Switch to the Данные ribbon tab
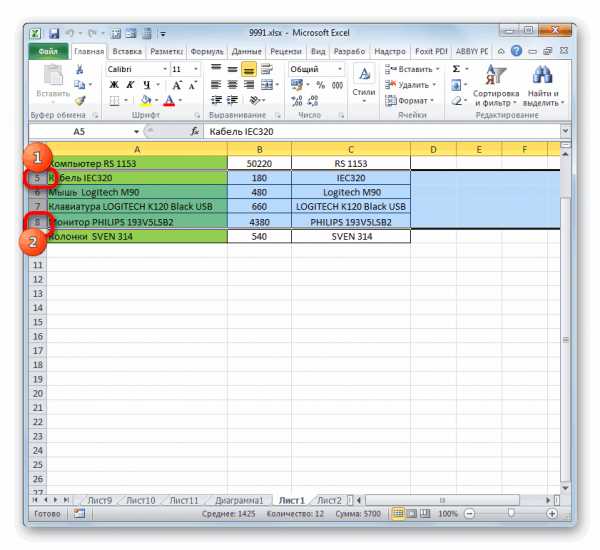Screen dimensions: 600x550 [x=247, y=51]
